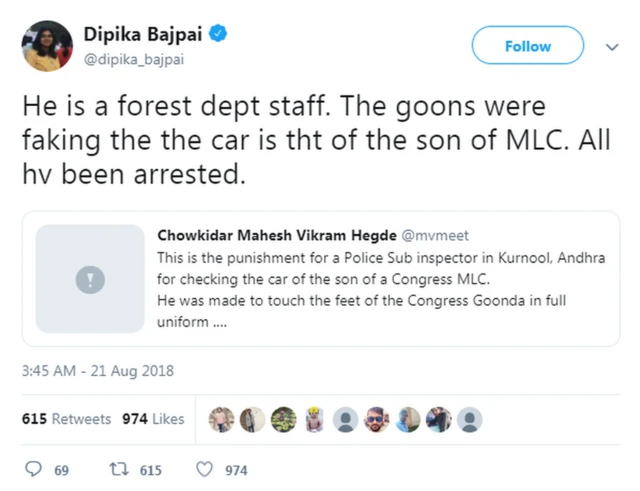
Task: Click the liker avatar with yellow turban
Action: tap(314, 419)
